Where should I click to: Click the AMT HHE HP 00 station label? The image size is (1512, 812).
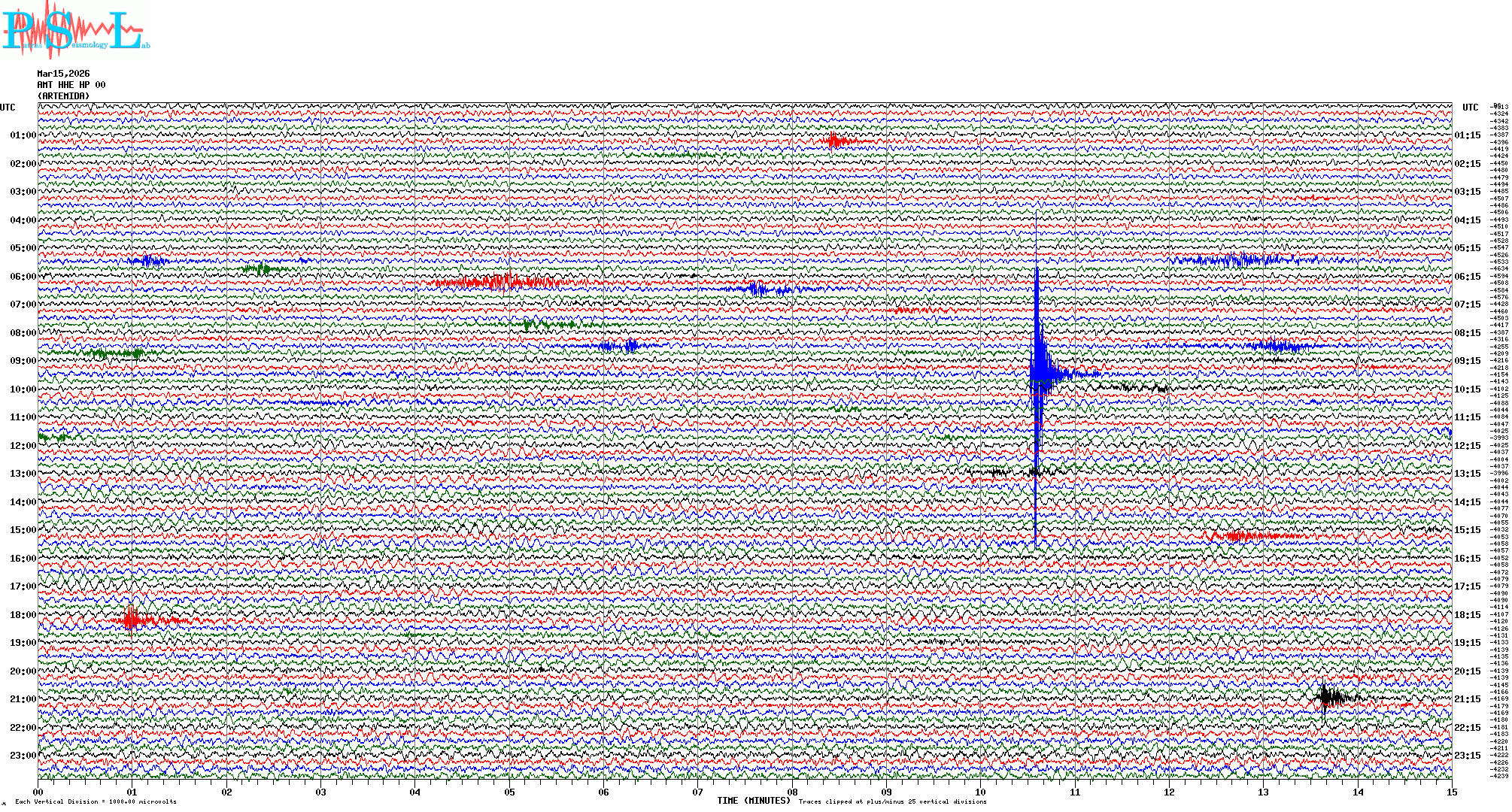pyautogui.click(x=71, y=85)
